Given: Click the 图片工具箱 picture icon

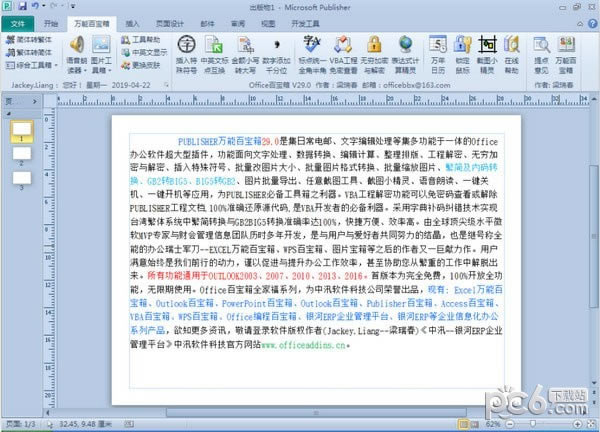Looking at the screenshot, I should pyautogui.click(x=101, y=45).
